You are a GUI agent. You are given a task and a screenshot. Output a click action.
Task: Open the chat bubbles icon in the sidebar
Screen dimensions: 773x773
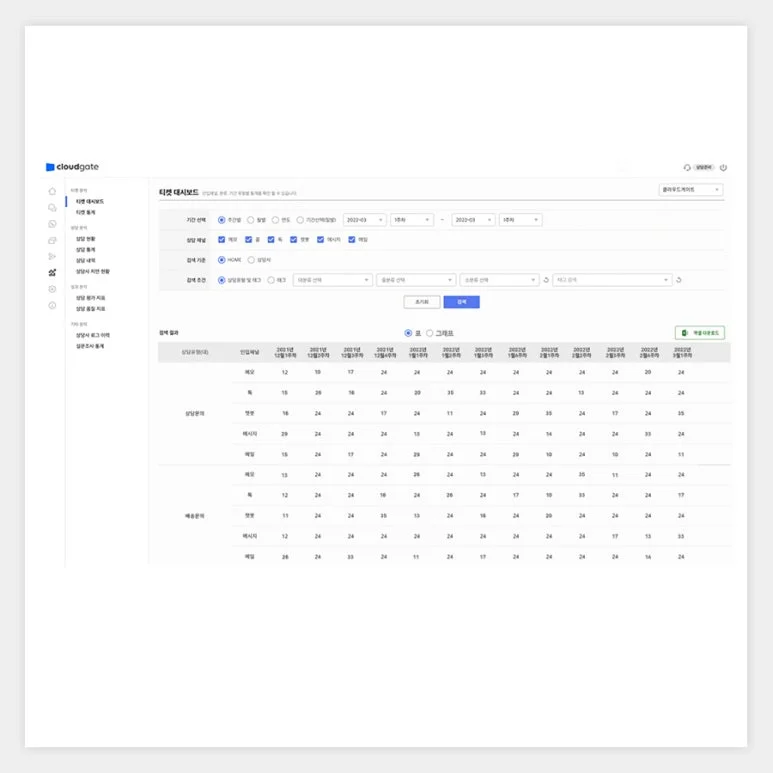click(x=52, y=208)
